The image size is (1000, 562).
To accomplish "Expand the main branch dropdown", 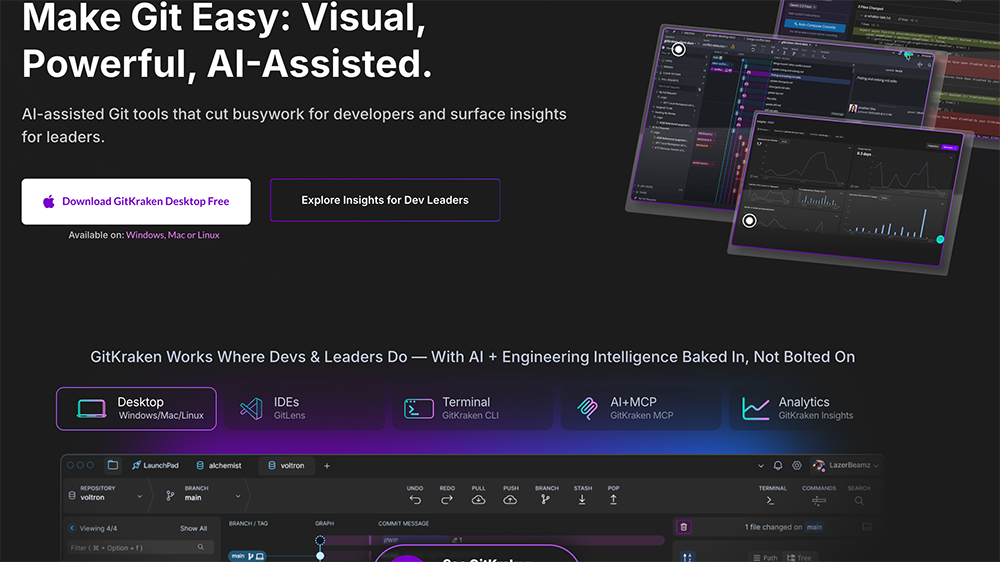I will [238, 496].
